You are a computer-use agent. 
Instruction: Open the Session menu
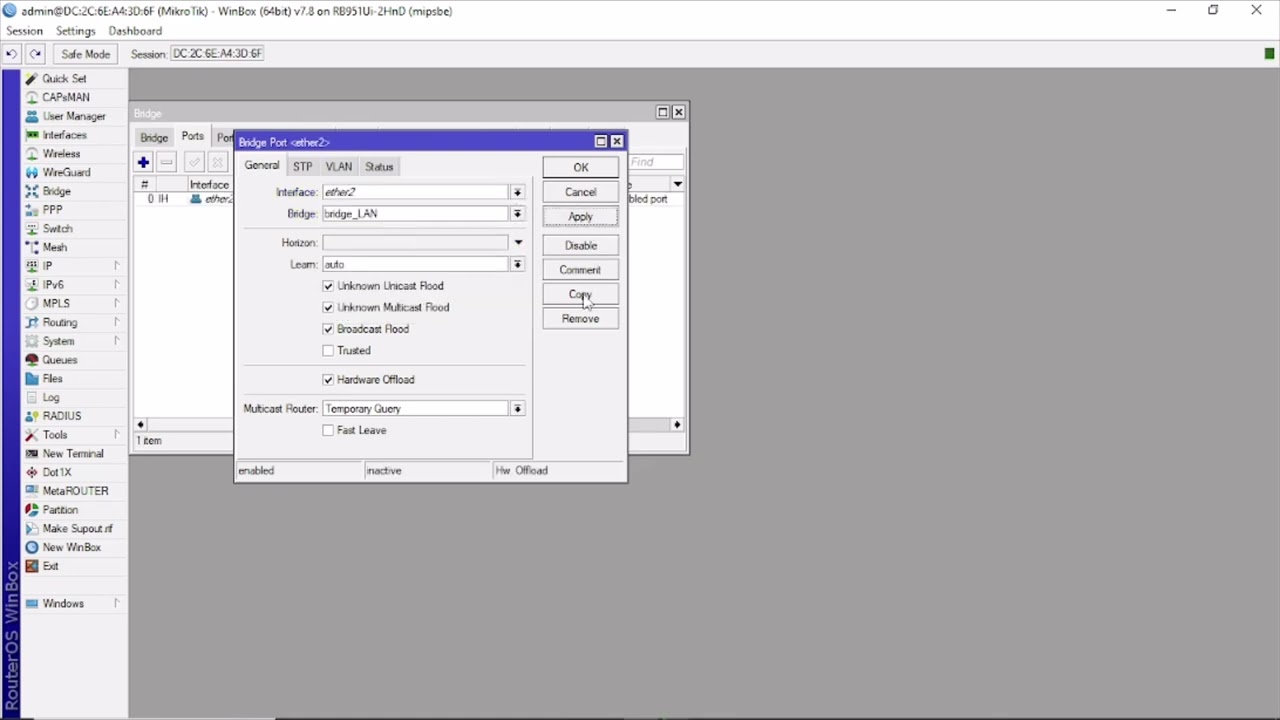[24, 31]
